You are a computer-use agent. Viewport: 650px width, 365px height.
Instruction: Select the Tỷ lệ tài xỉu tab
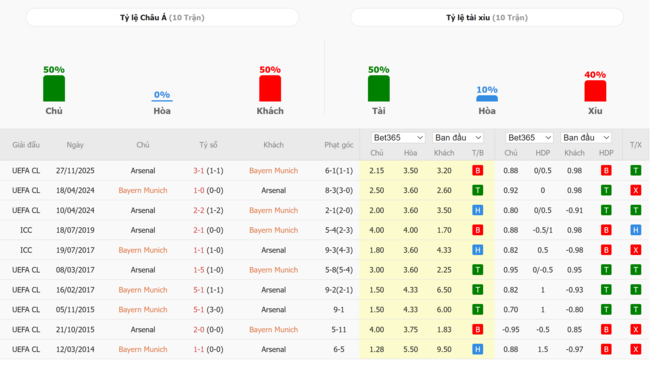(x=487, y=17)
